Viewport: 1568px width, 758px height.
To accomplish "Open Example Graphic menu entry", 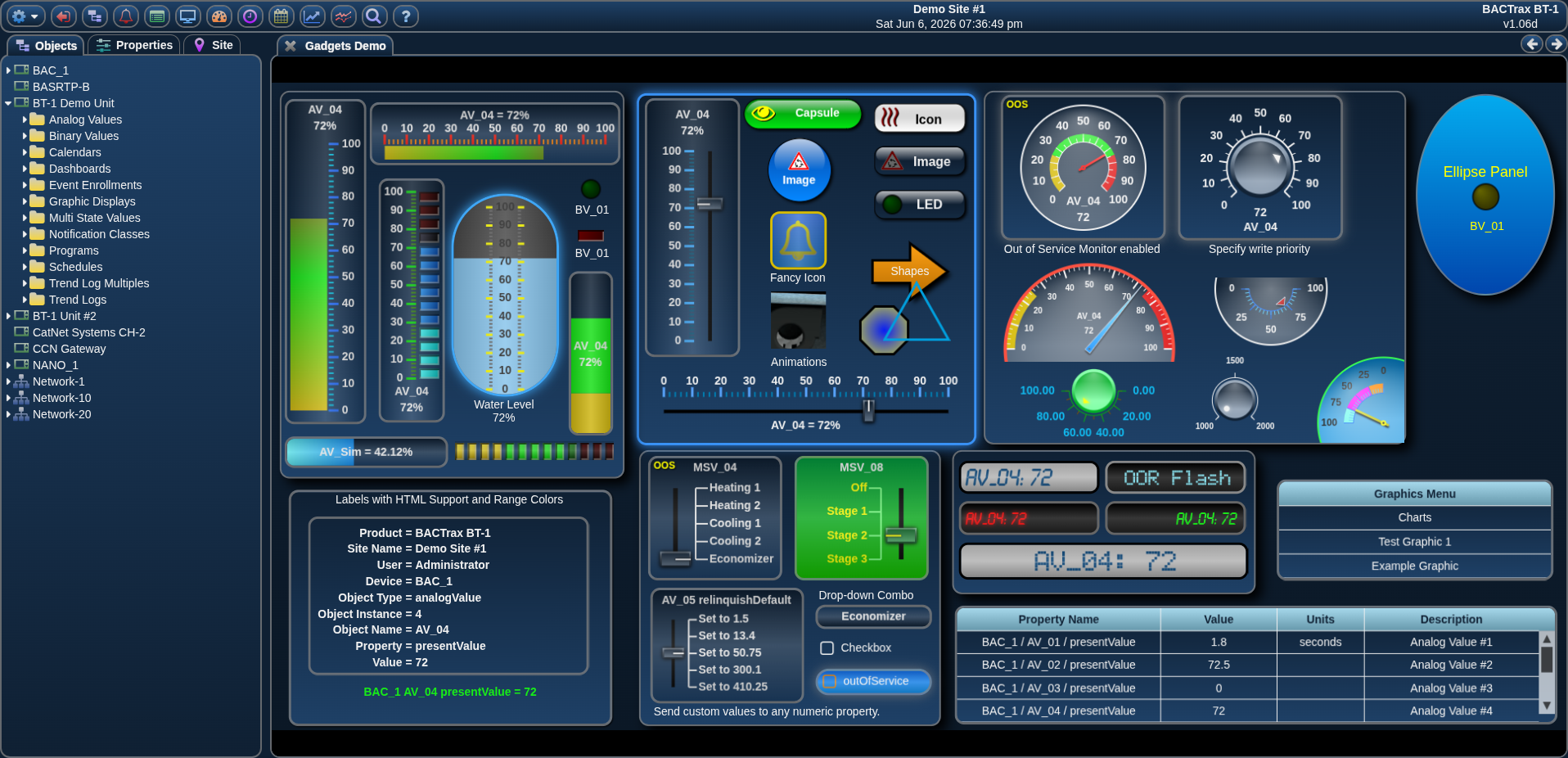I will click(1414, 566).
